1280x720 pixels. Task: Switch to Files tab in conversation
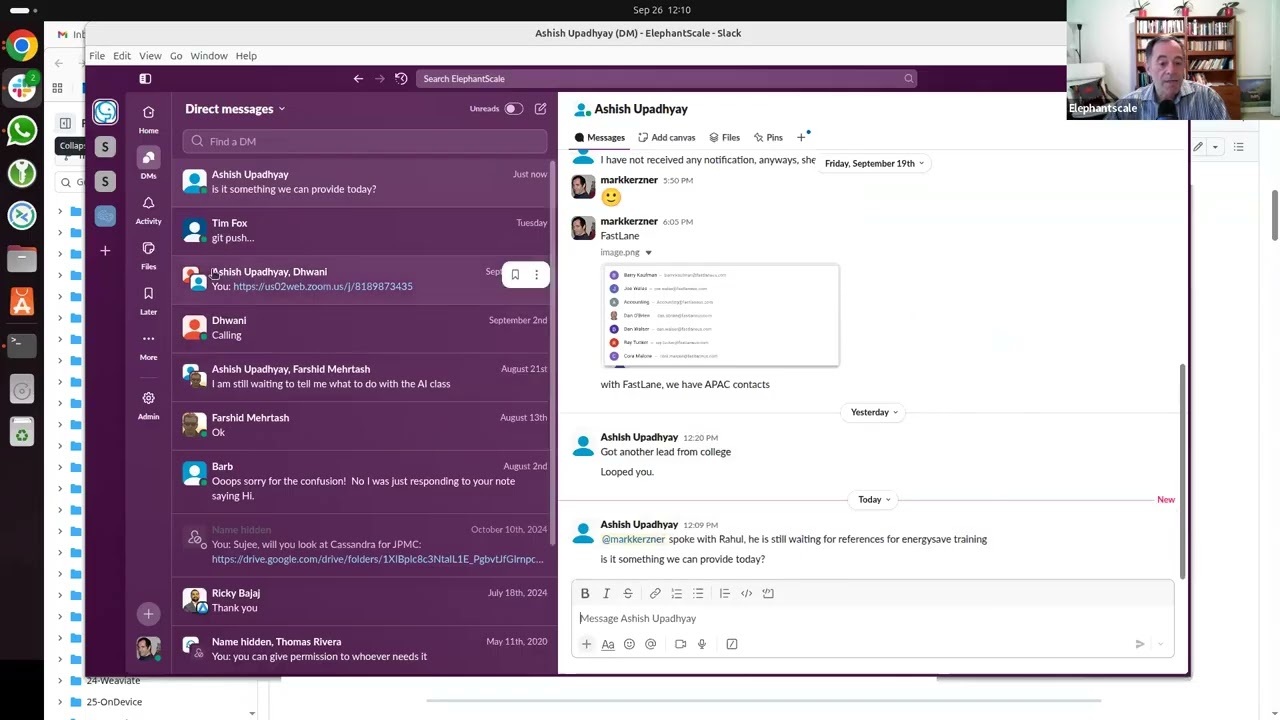tap(724, 137)
